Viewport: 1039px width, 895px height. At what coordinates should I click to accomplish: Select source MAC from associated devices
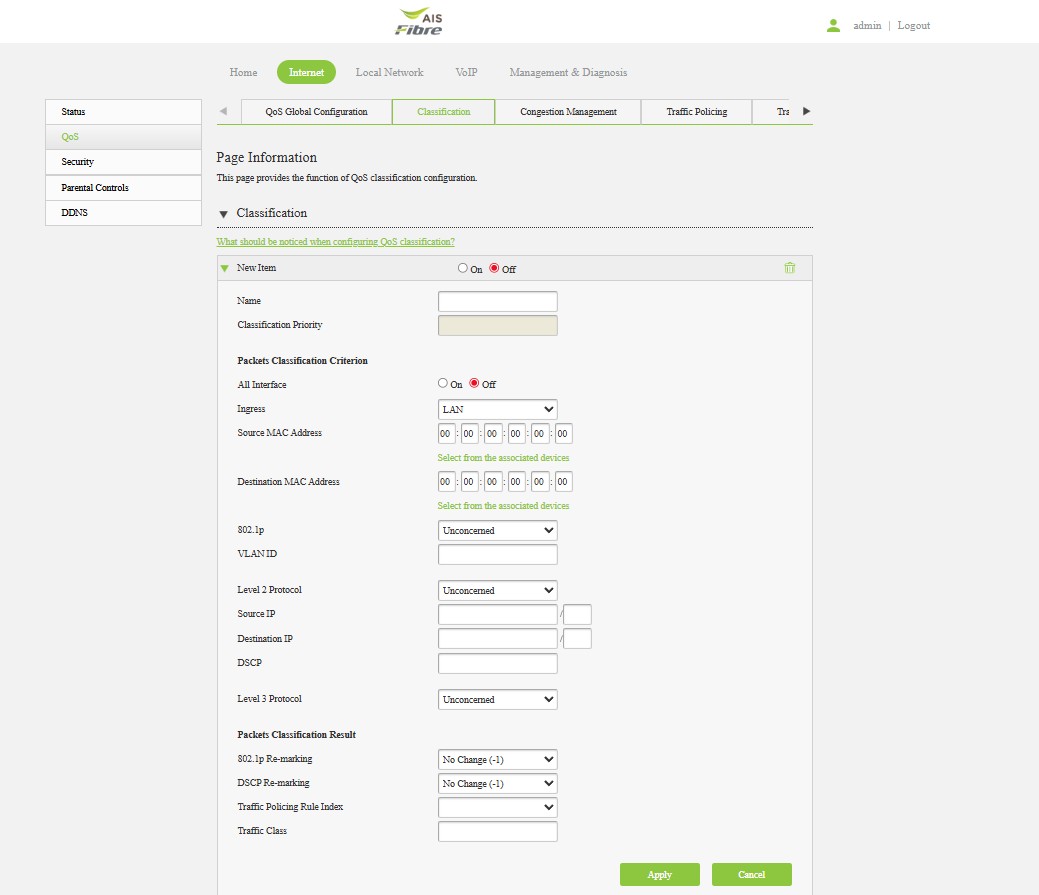[503, 458]
